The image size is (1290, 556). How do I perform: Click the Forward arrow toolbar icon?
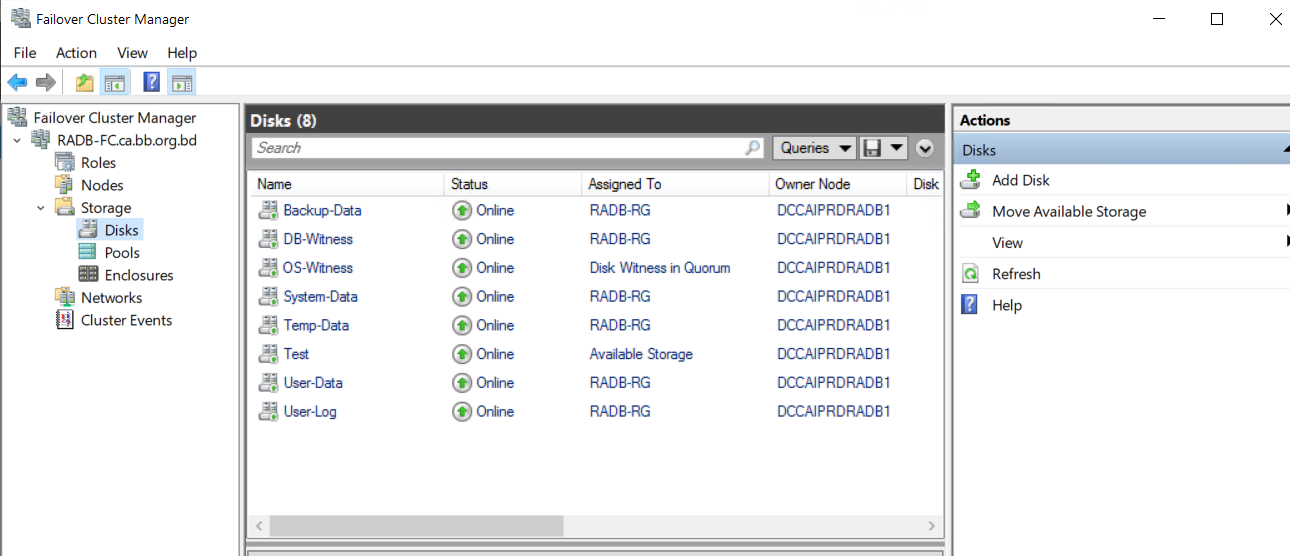point(45,83)
